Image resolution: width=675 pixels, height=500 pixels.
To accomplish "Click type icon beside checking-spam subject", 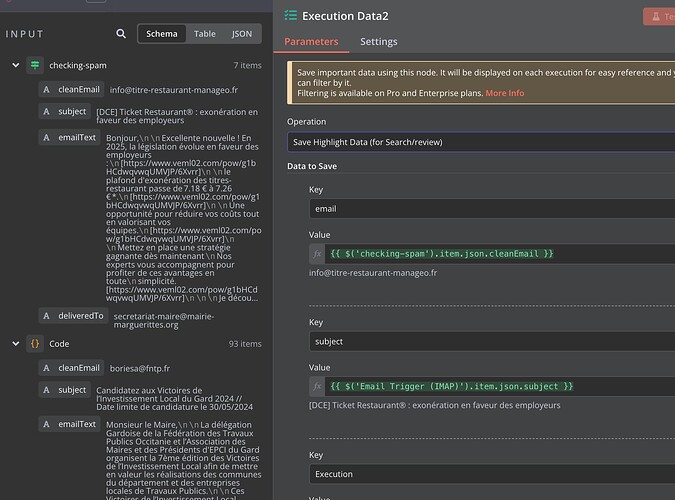I will [46, 112].
